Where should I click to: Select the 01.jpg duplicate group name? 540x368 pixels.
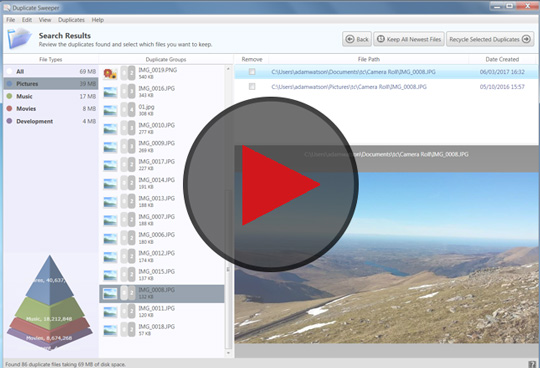[x=146, y=107]
